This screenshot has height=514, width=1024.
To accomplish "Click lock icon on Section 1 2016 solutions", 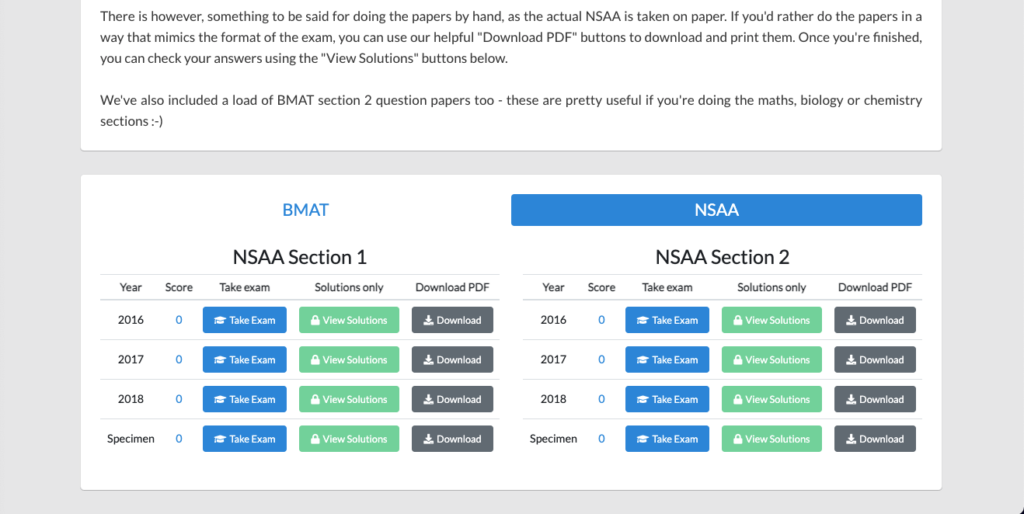I will pyautogui.click(x=315, y=320).
